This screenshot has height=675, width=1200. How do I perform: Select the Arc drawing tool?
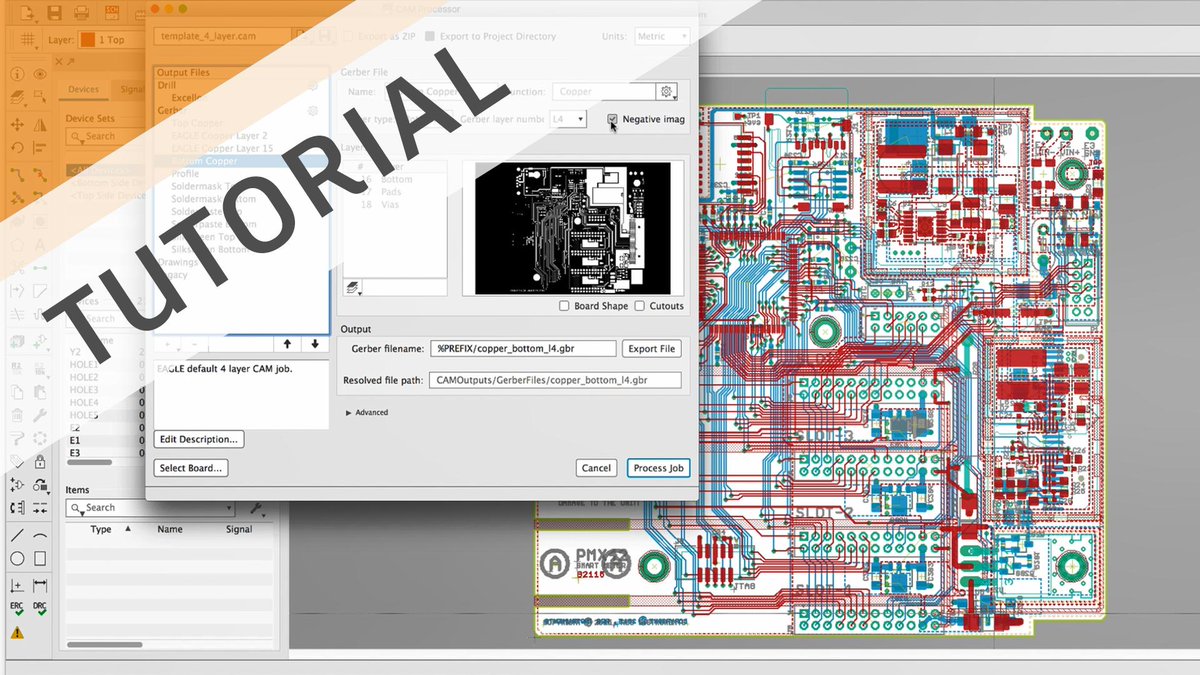coord(40,535)
